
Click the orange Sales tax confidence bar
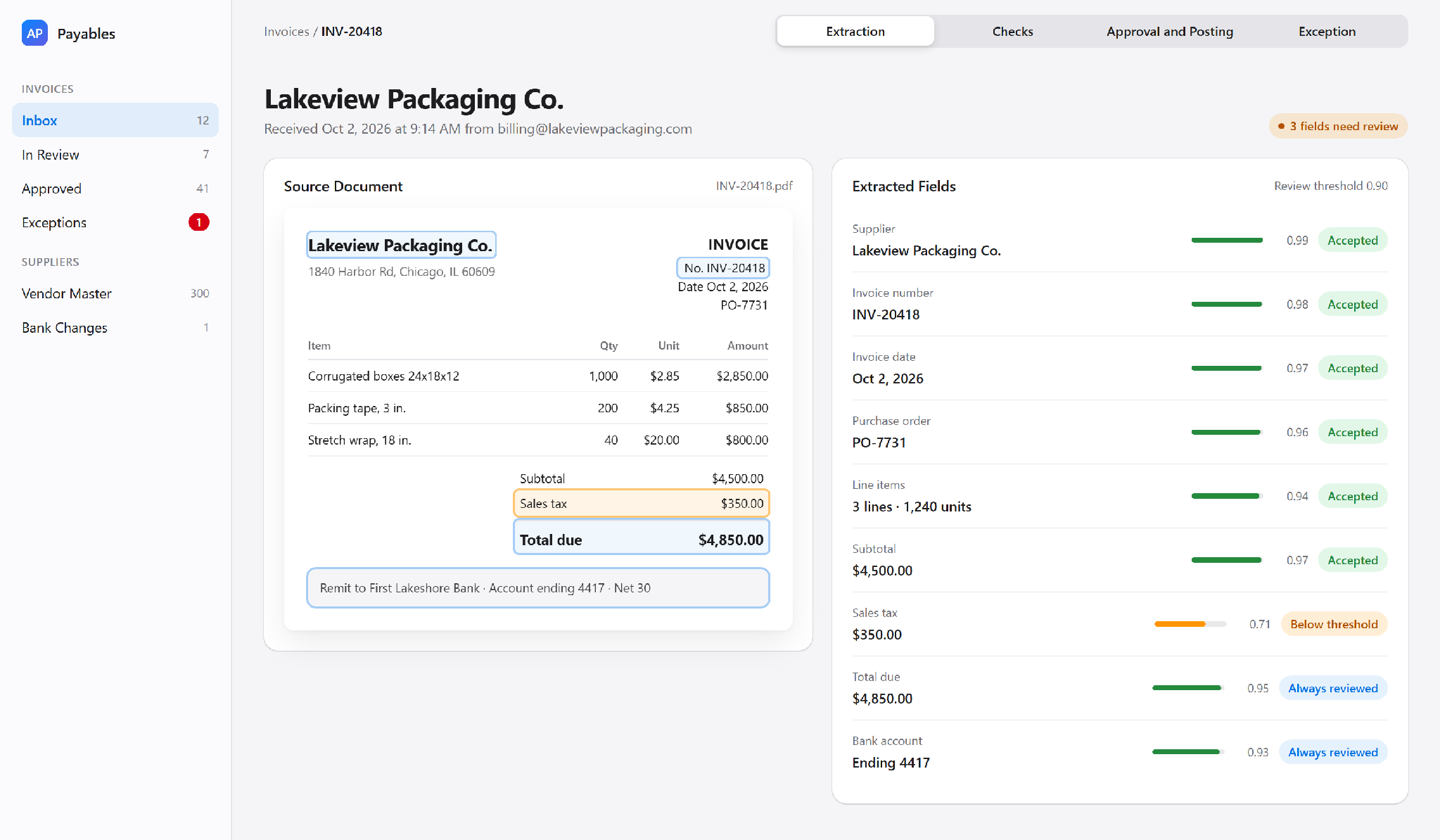(x=1190, y=624)
